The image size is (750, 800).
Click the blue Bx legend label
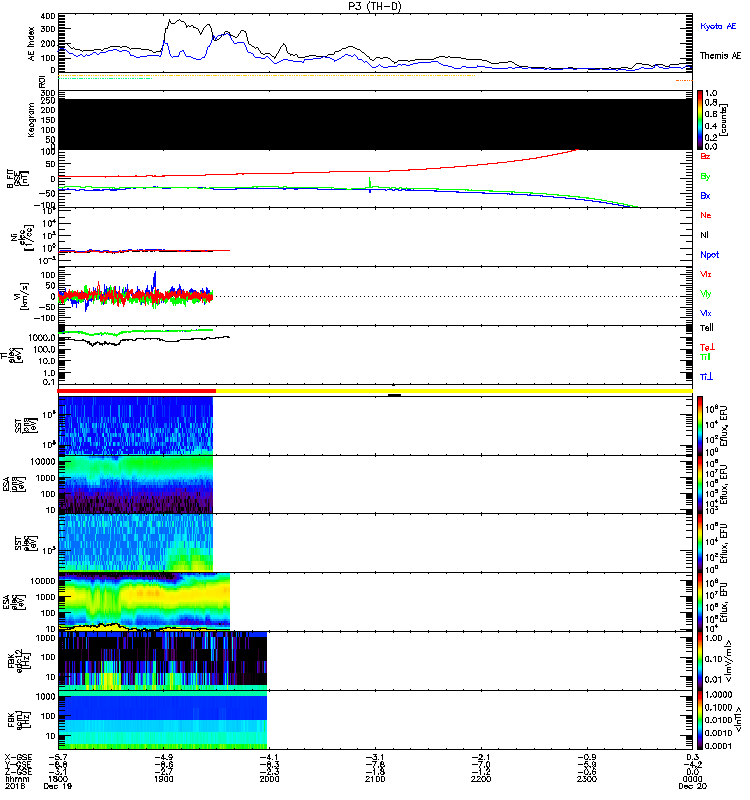pyautogui.click(x=705, y=196)
